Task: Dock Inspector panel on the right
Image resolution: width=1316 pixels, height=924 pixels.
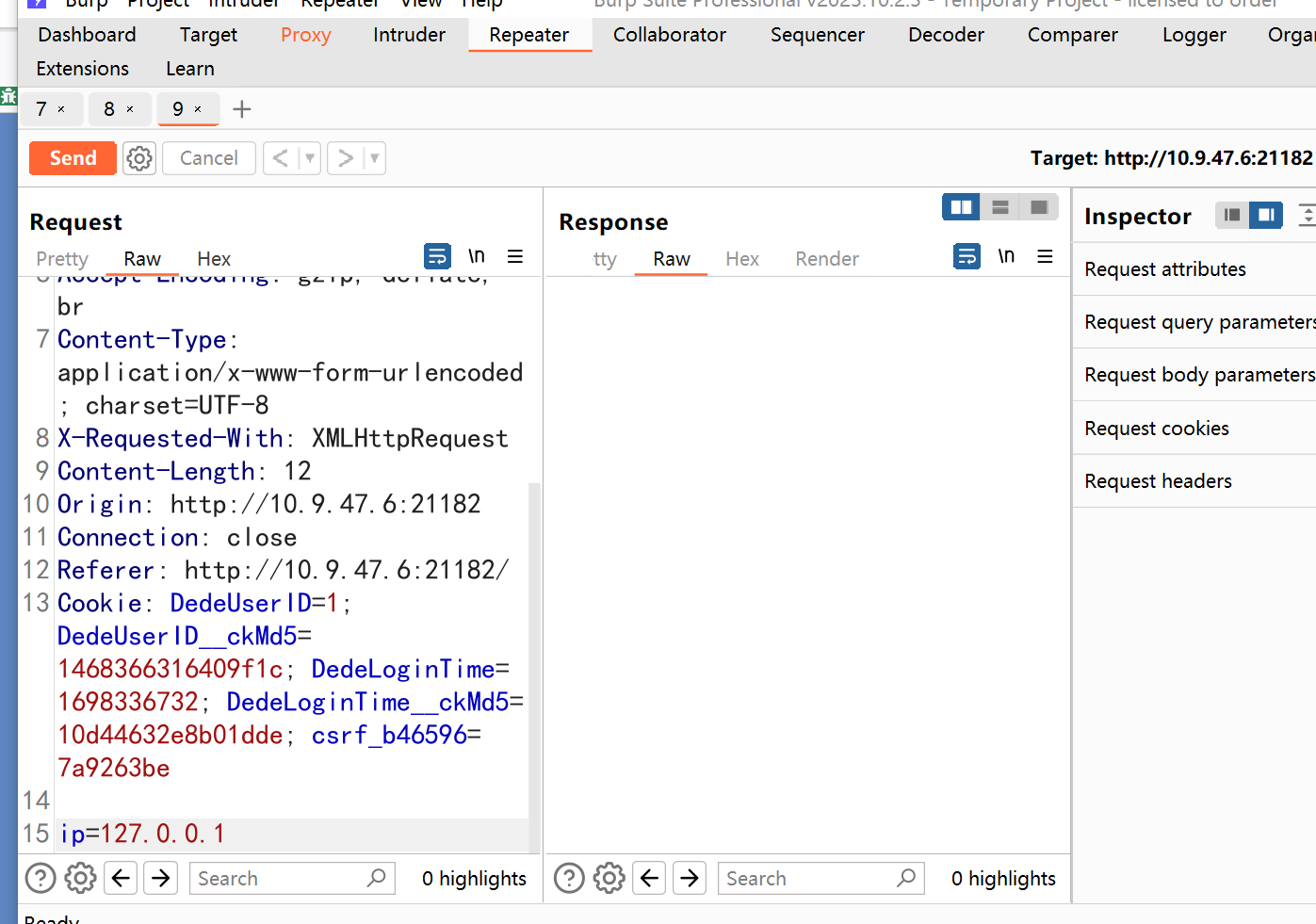Action: 1266,216
